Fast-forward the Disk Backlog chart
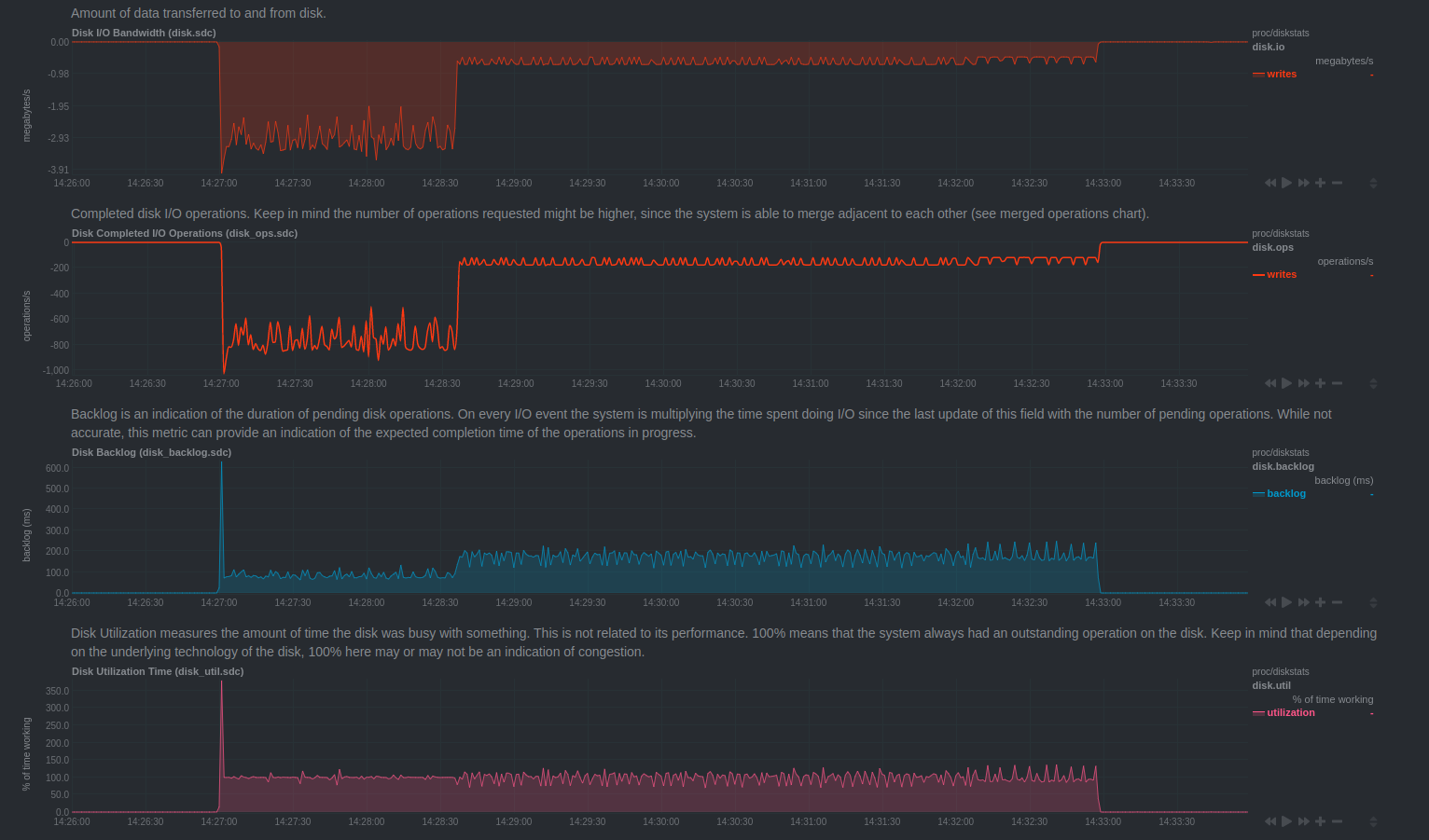The width and height of the screenshot is (1429, 840). [1304, 602]
